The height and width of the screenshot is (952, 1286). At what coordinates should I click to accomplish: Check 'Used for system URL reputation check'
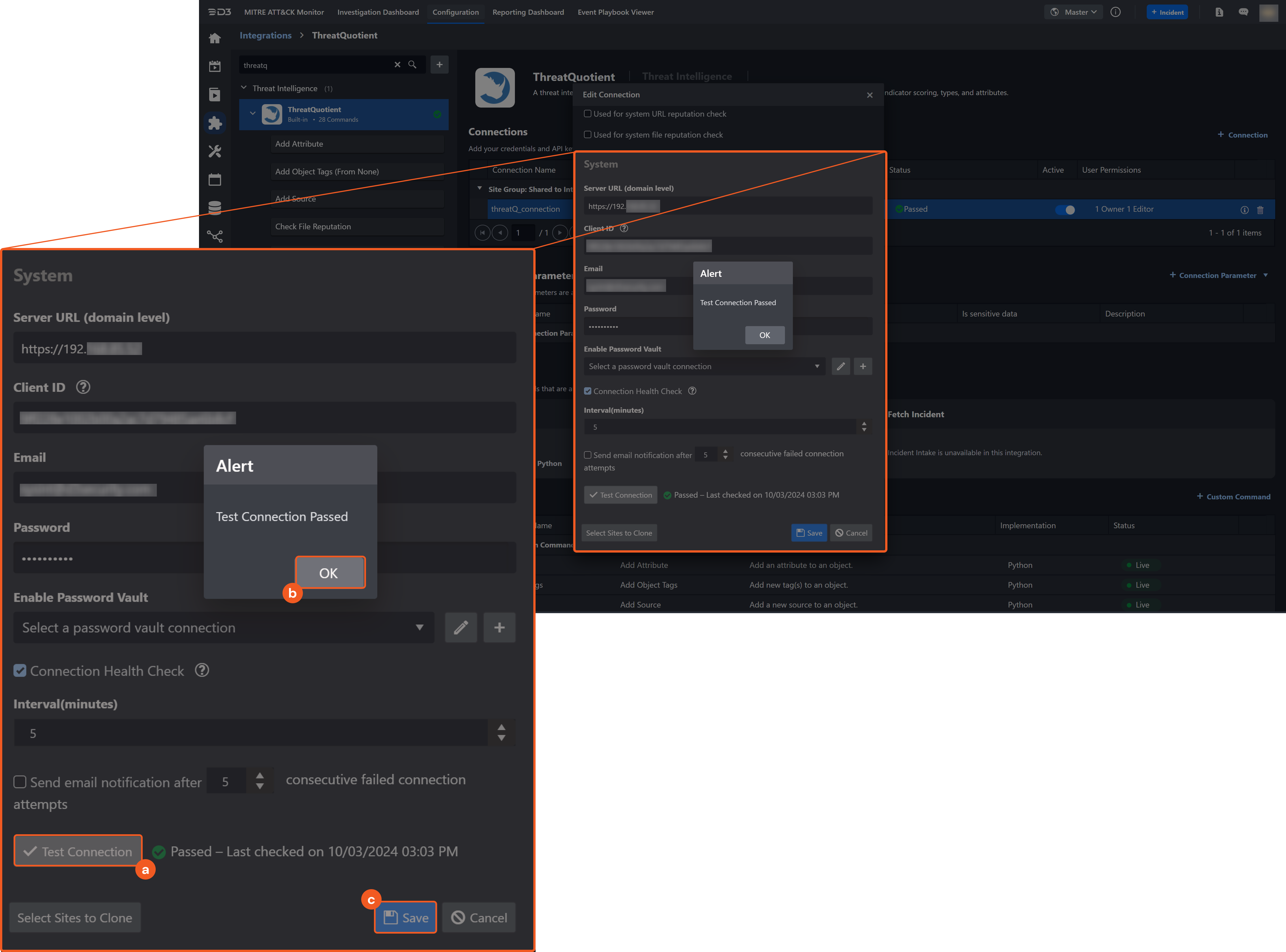587,114
